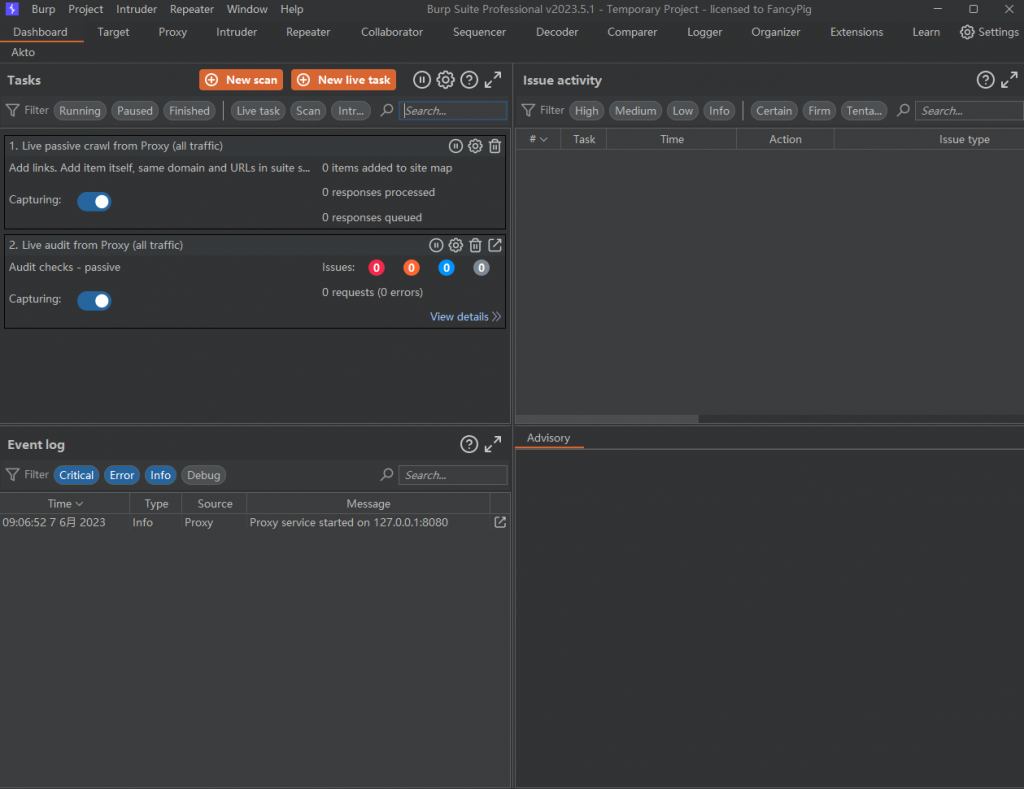Start a New scan
Screen dimensions: 1024x789
pyautogui.click(x=241, y=80)
